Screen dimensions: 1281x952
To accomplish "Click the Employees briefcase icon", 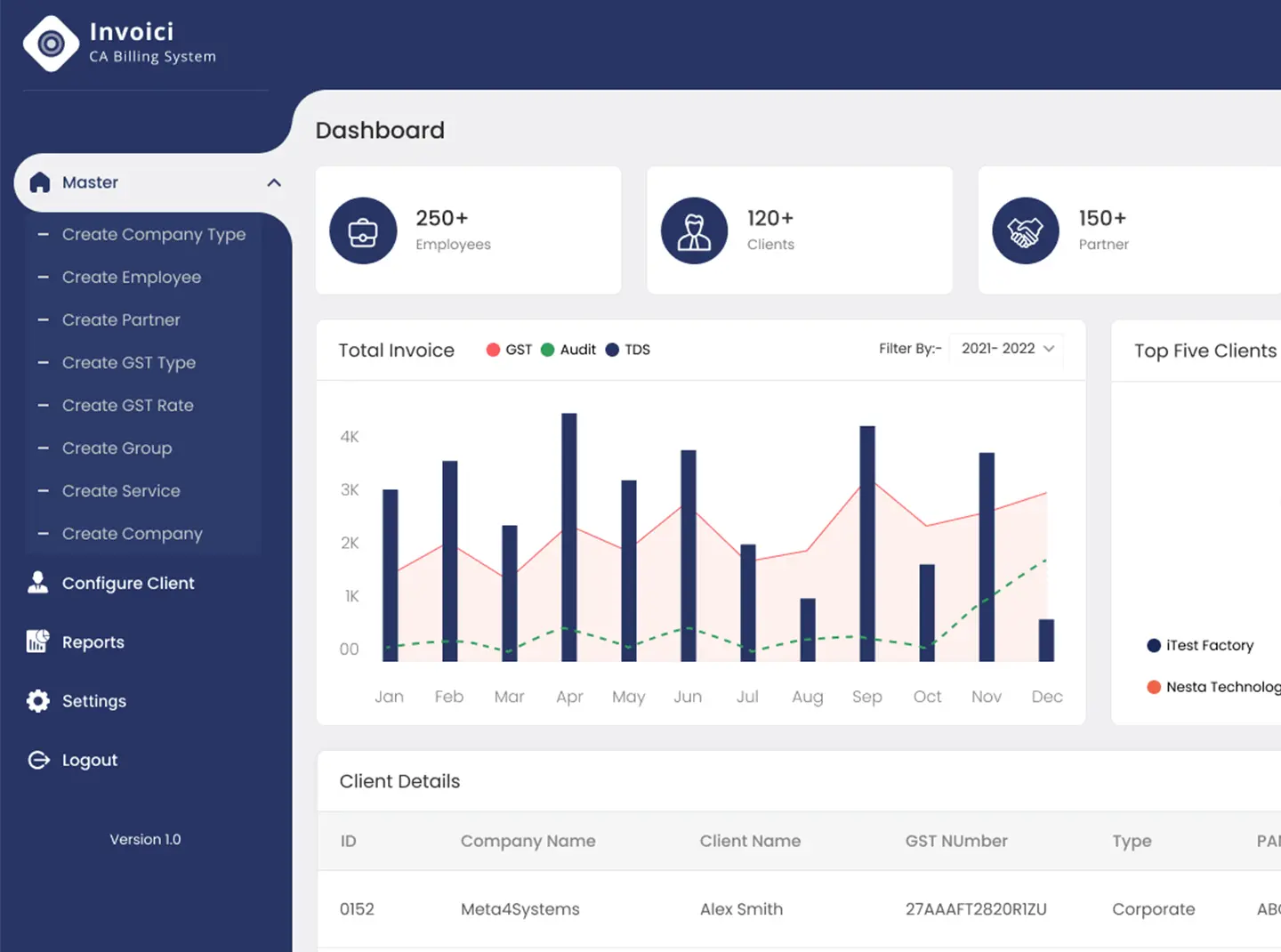I will tap(363, 231).
